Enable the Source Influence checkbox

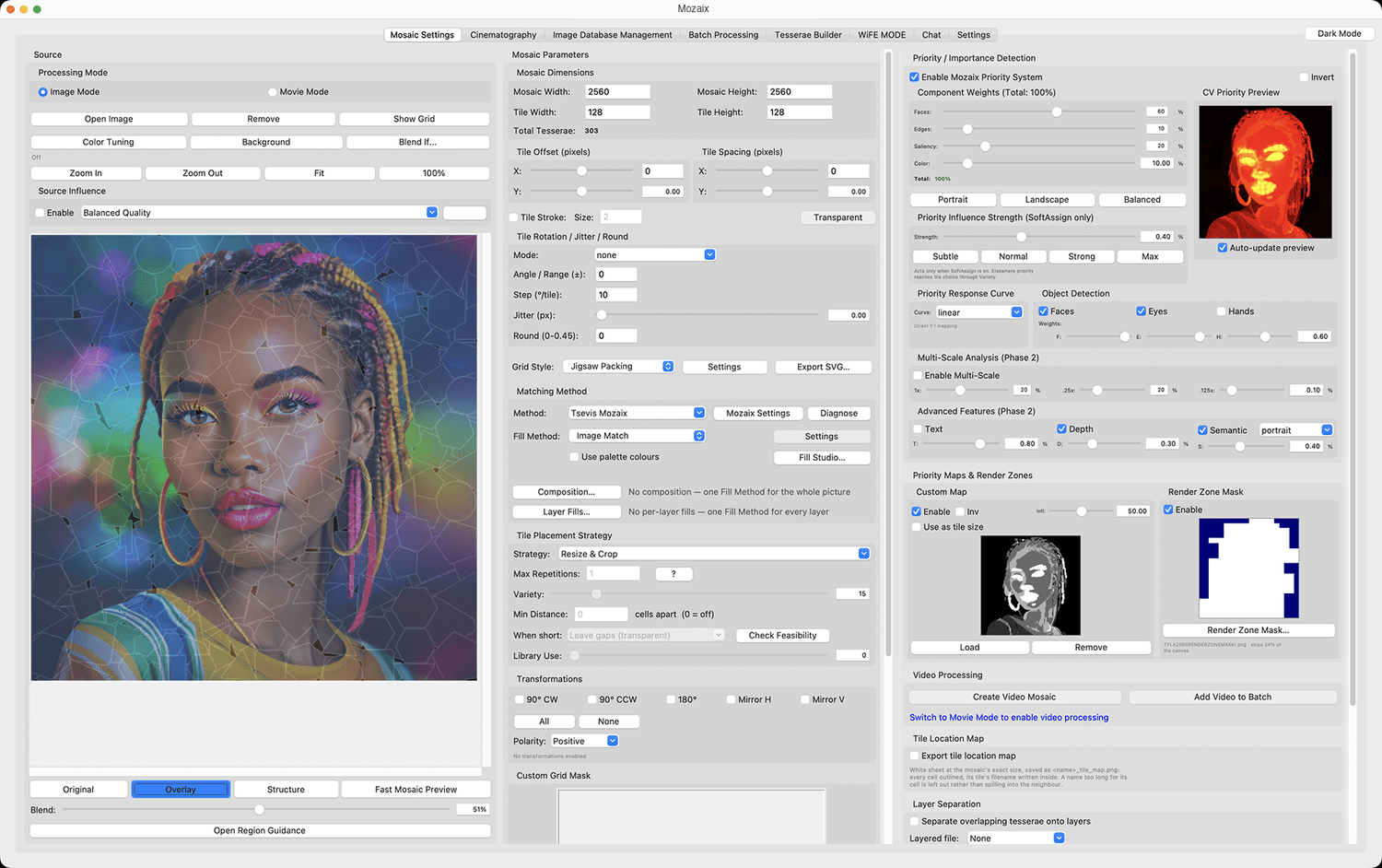(x=41, y=213)
